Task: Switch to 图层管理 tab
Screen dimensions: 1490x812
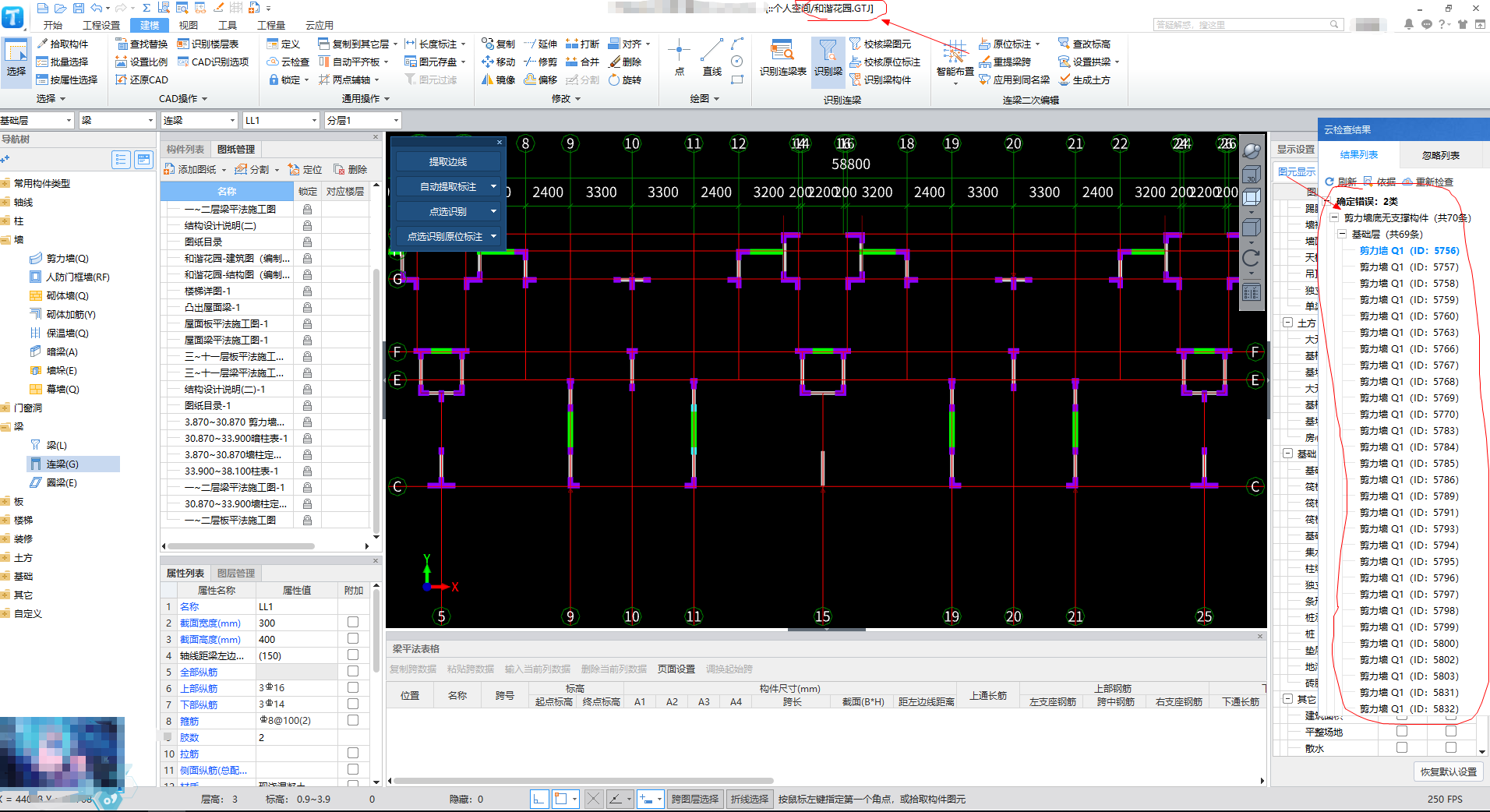Action: tap(236, 573)
